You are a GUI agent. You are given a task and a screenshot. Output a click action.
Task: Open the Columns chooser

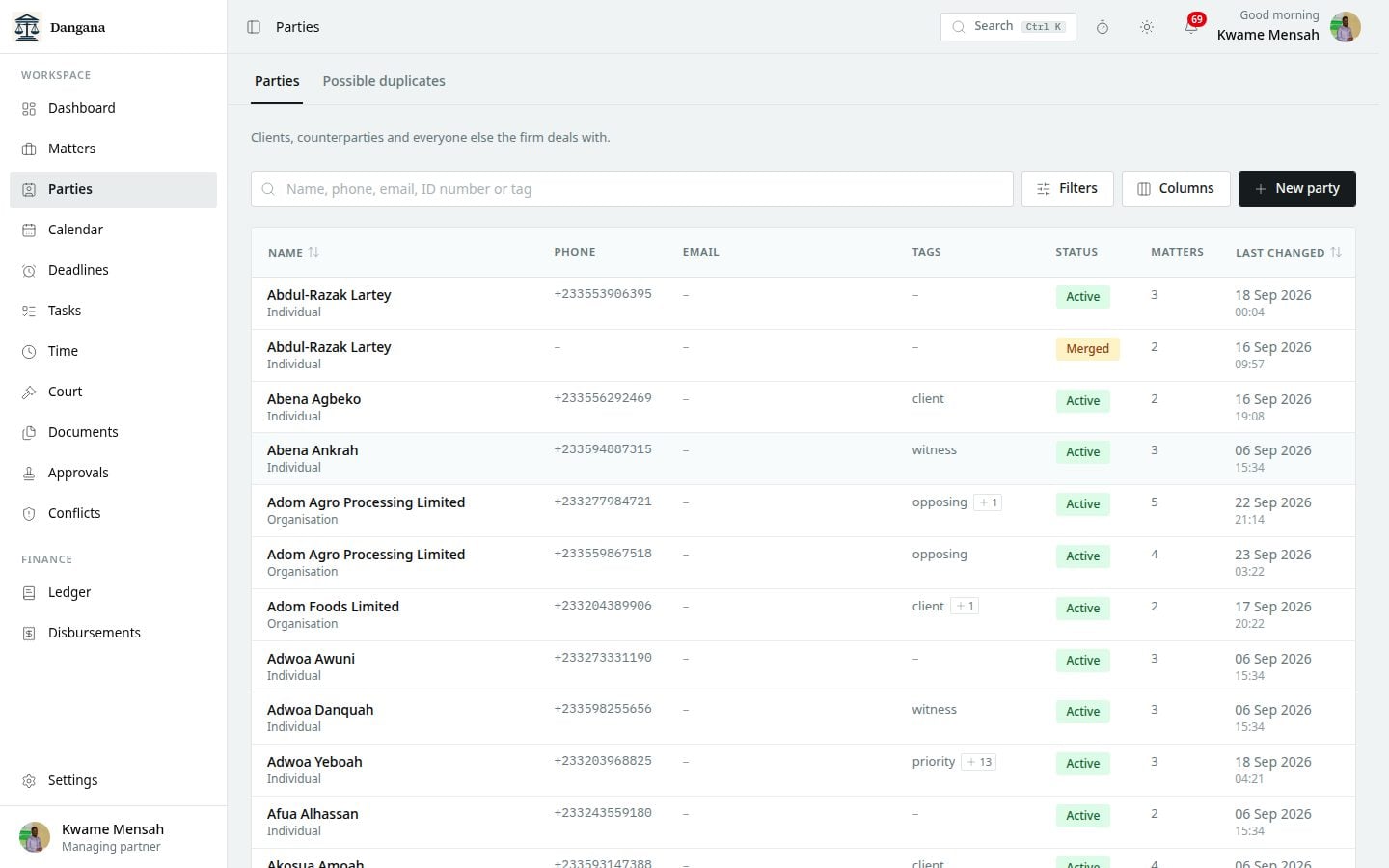(x=1176, y=189)
